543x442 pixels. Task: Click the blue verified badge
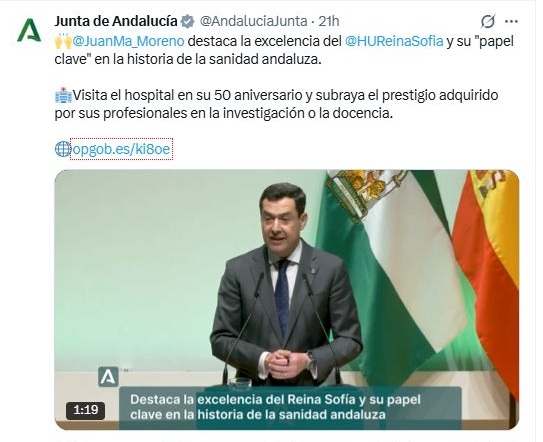coord(188,21)
